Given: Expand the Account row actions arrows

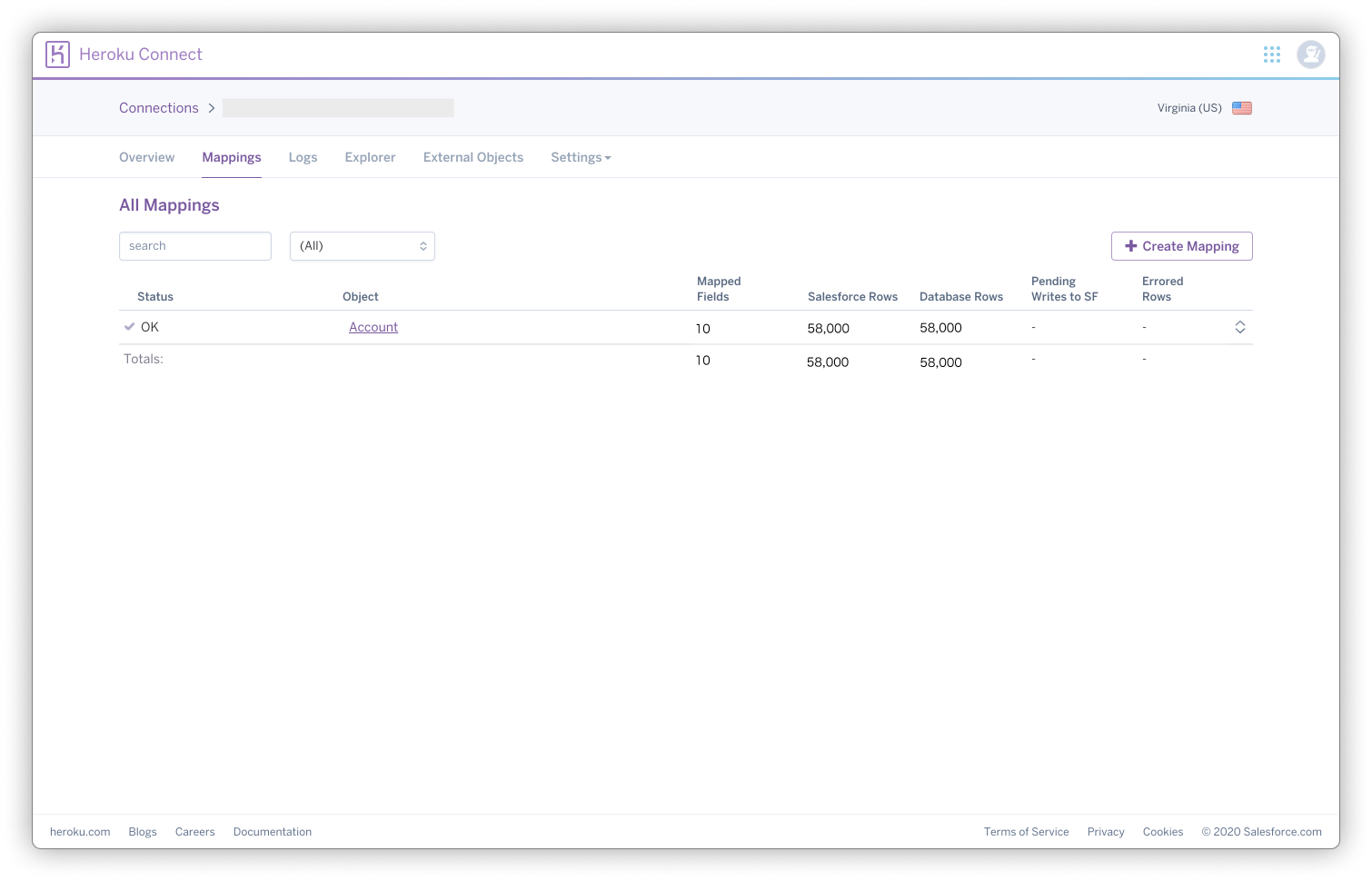Looking at the screenshot, I should coord(1240,327).
